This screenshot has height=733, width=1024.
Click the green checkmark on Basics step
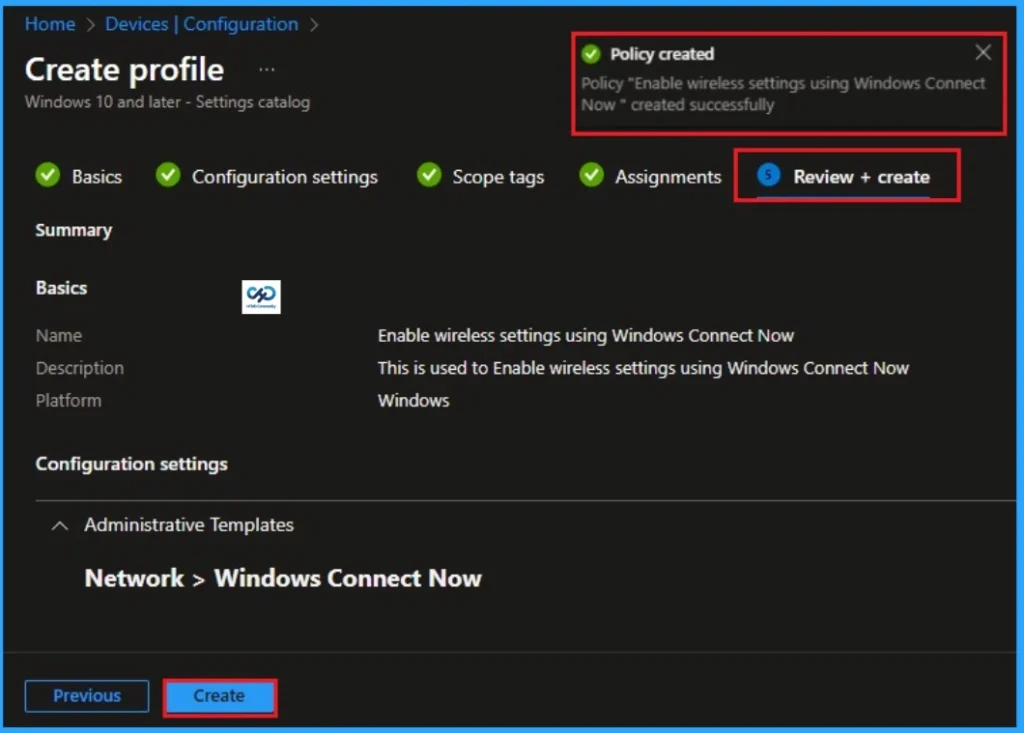point(47,175)
